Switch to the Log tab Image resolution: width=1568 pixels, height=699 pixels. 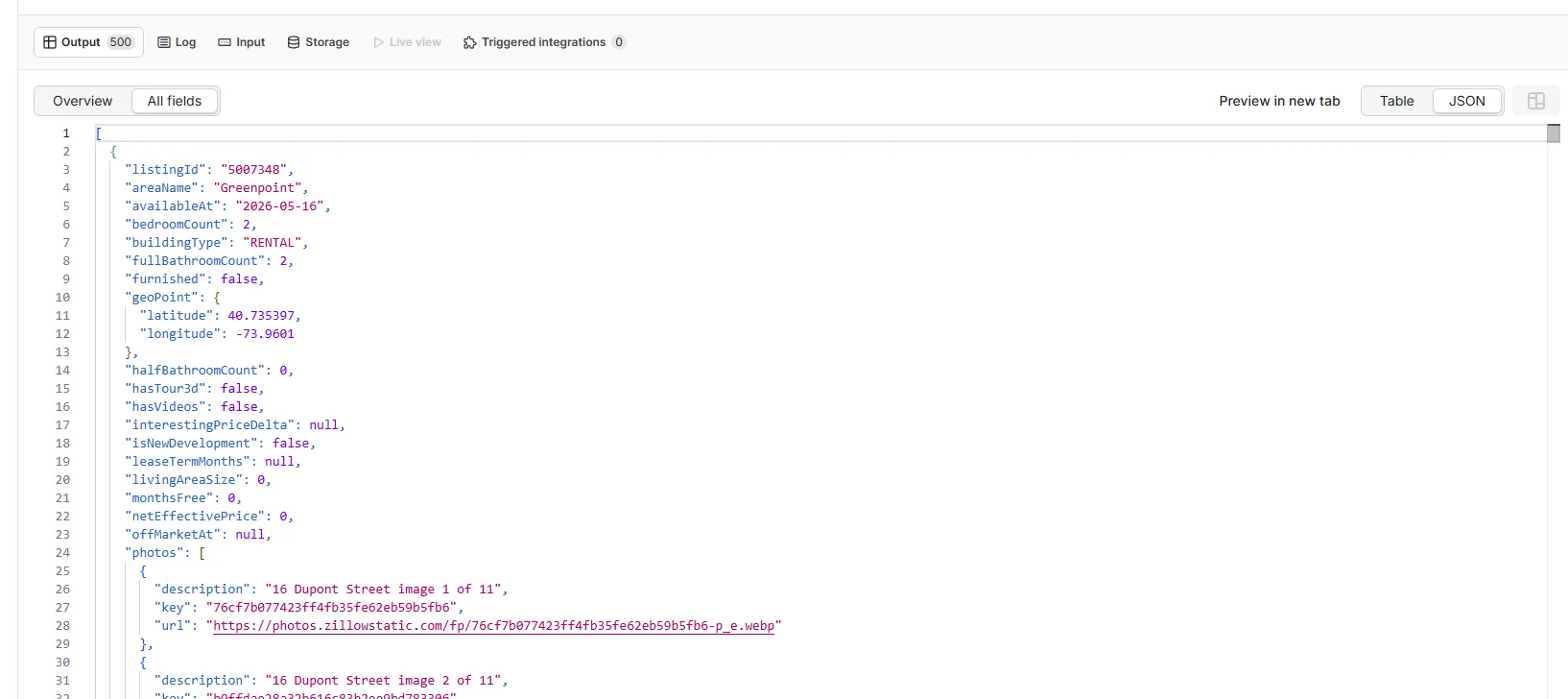pos(177,42)
